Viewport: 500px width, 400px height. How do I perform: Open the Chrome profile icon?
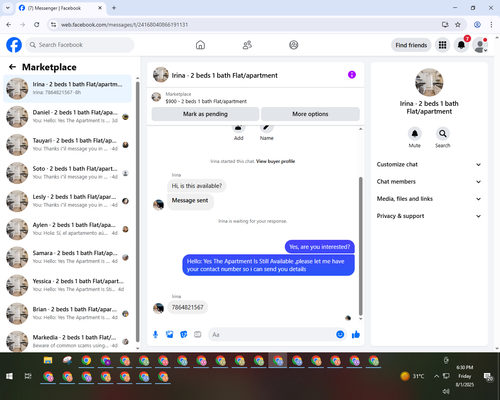click(x=477, y=24)
